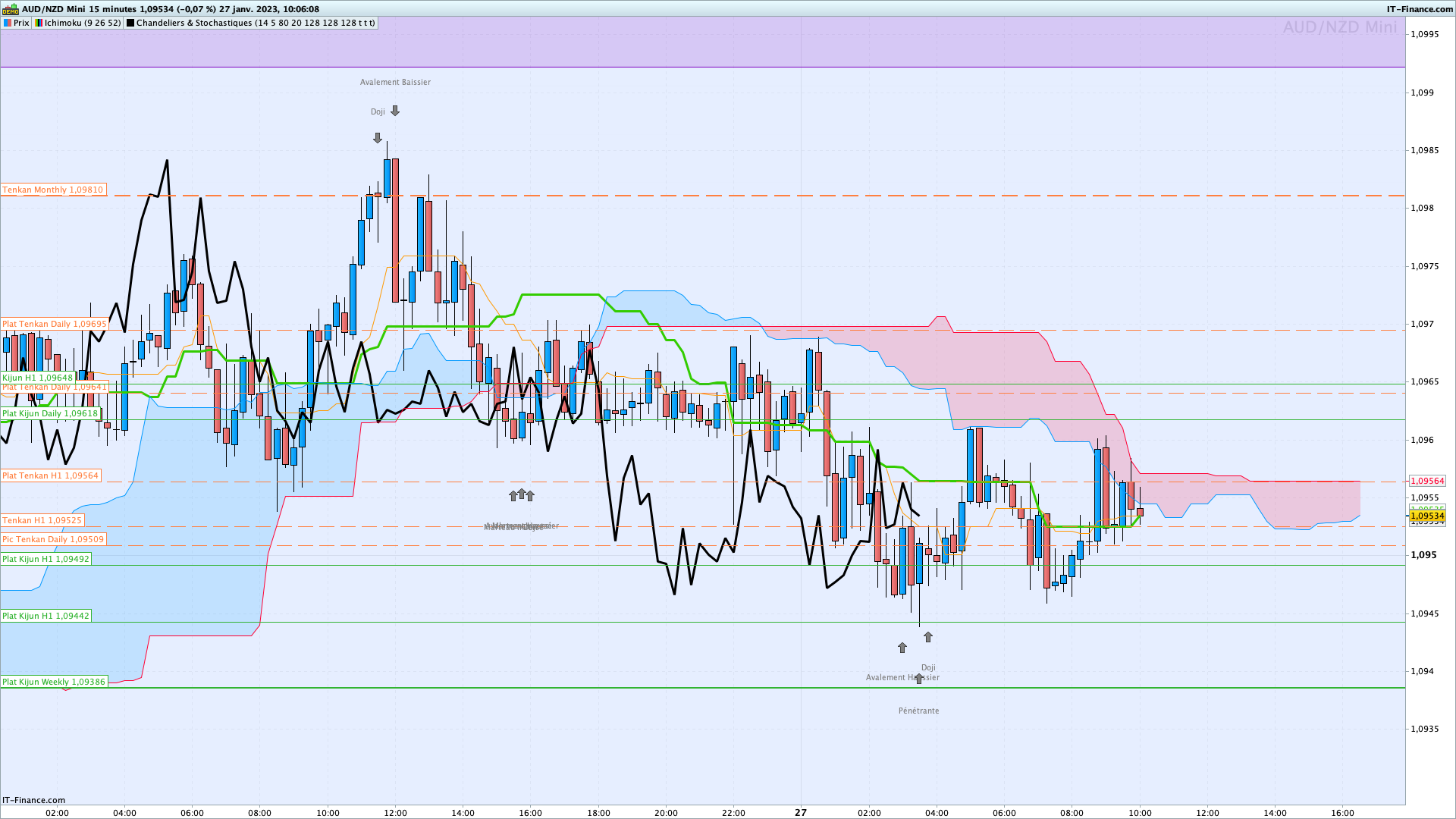This screenshot has height=819, width=1456.
Task: Select the Plat Kijun Weekly 1,09386 label
Action: pyautogui.click(x=54, y=682)
